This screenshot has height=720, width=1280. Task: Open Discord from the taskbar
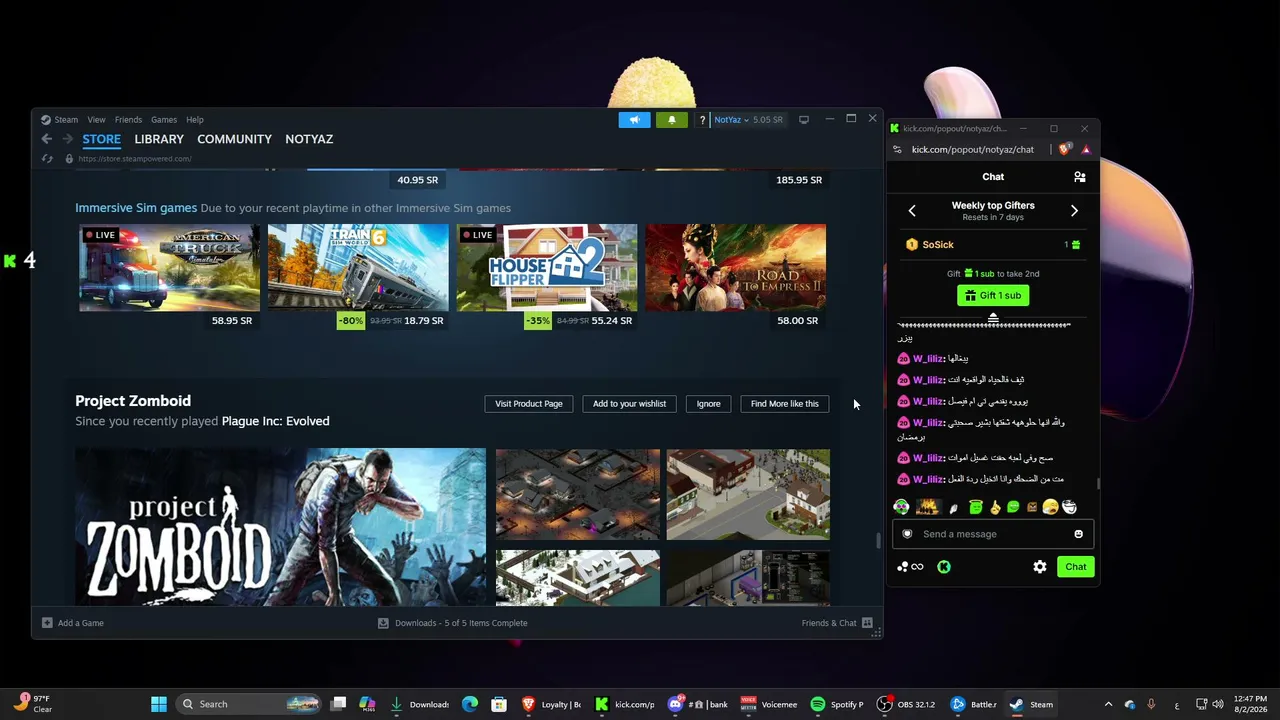700,704
